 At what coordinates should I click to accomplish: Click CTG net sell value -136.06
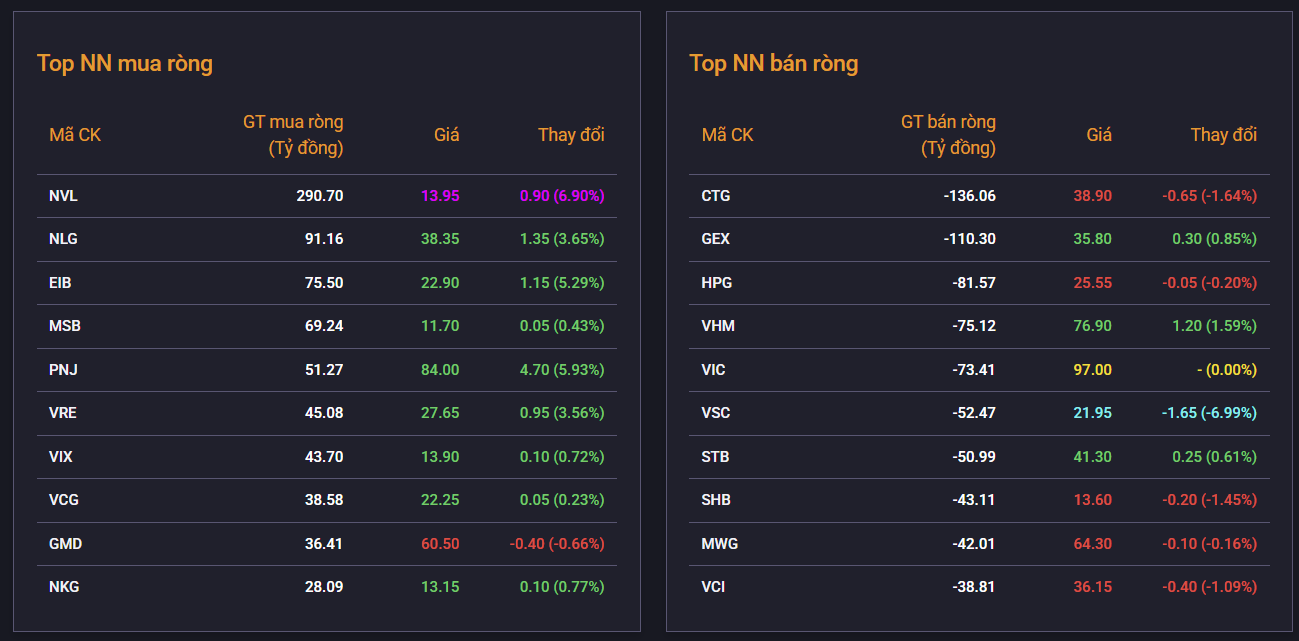[970, 196]
